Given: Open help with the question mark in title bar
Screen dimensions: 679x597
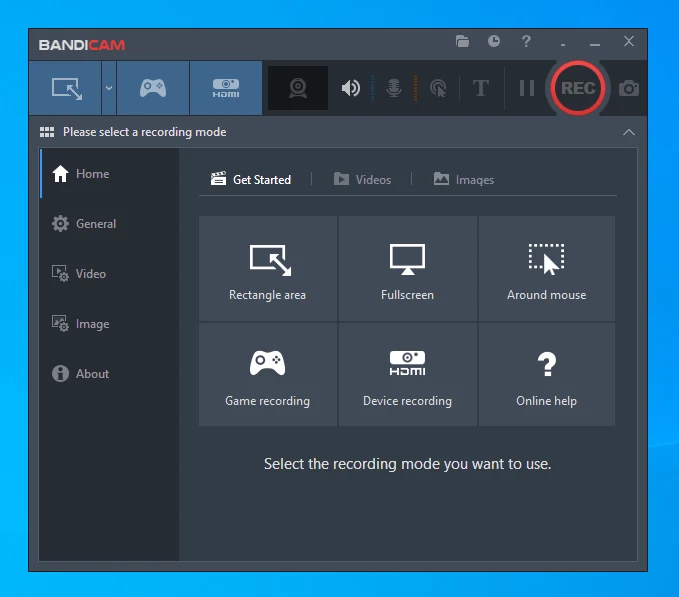Looking at the screenshot, I should tap(526, 42).
